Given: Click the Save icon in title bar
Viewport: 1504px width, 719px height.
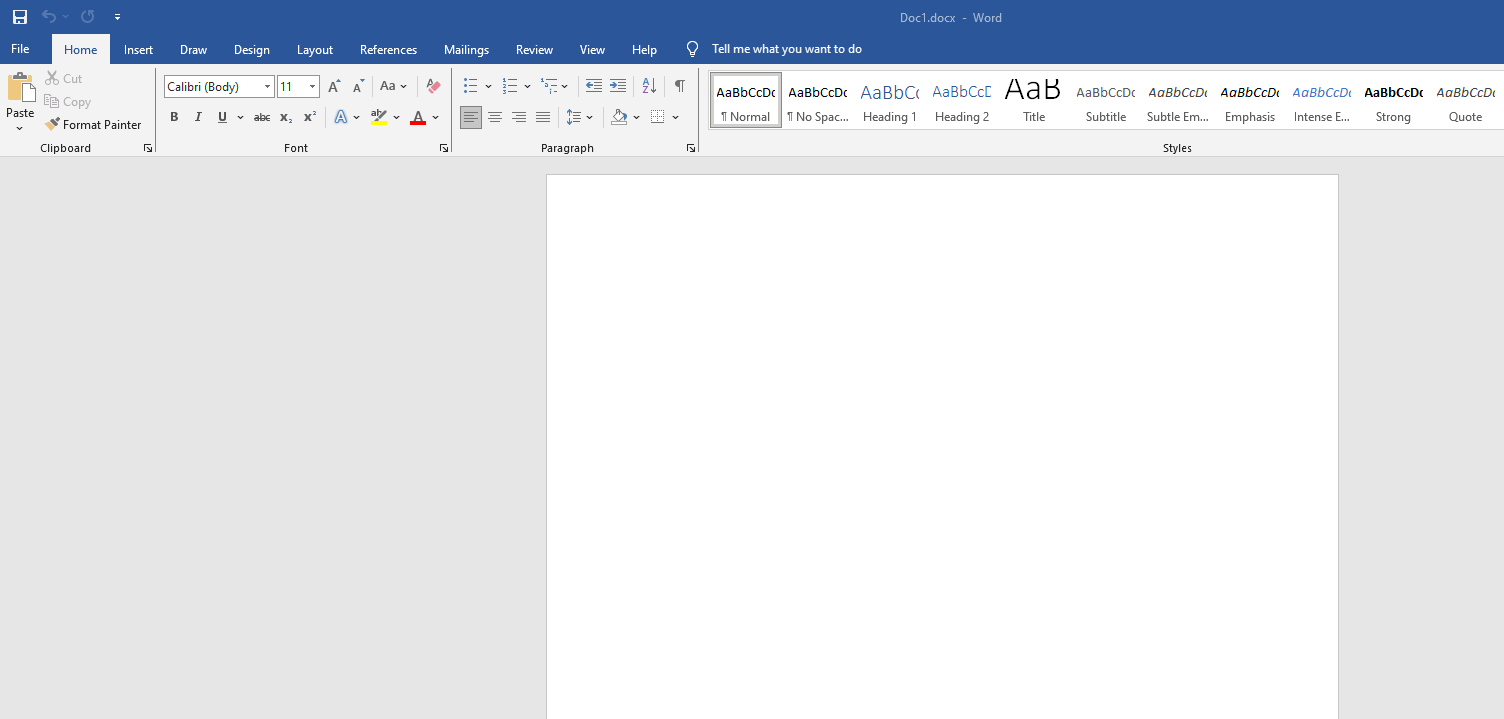Looking at the screenshot, I should (20, 17).
